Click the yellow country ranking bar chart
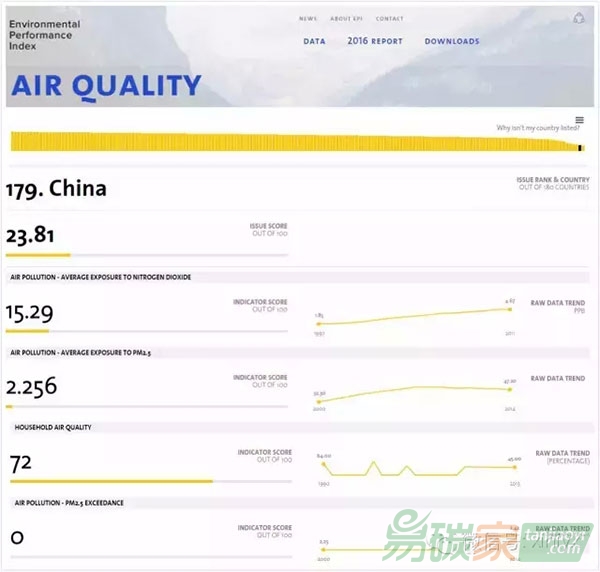600x572 pixels. [x=290, y=143]
